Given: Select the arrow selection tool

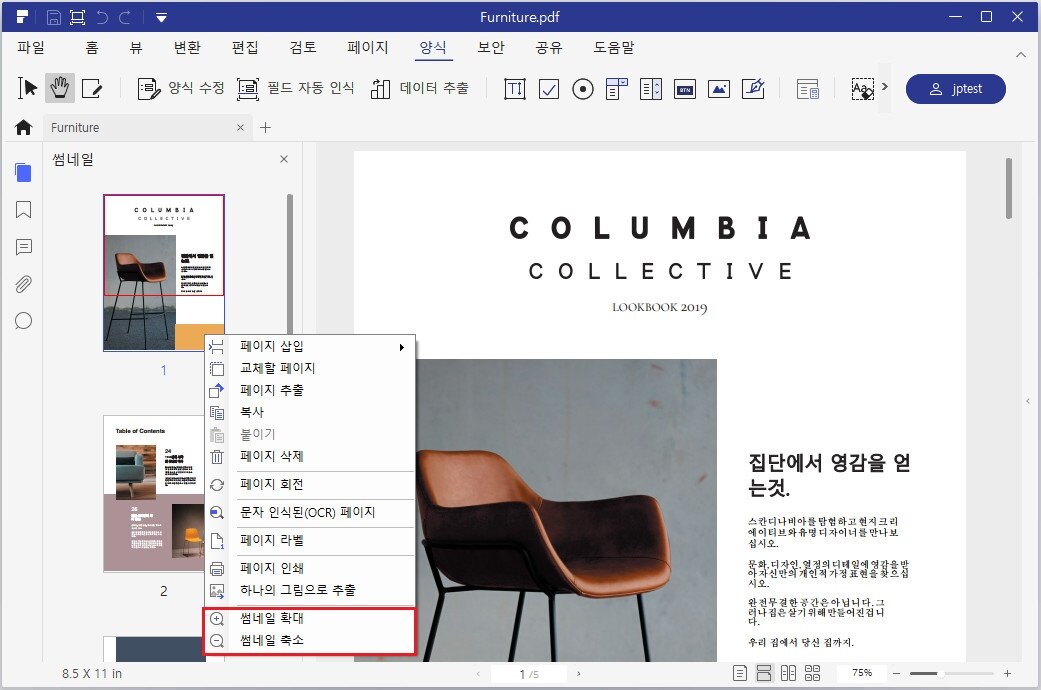Looking at the screenshot, I should [x=27, y=88].
